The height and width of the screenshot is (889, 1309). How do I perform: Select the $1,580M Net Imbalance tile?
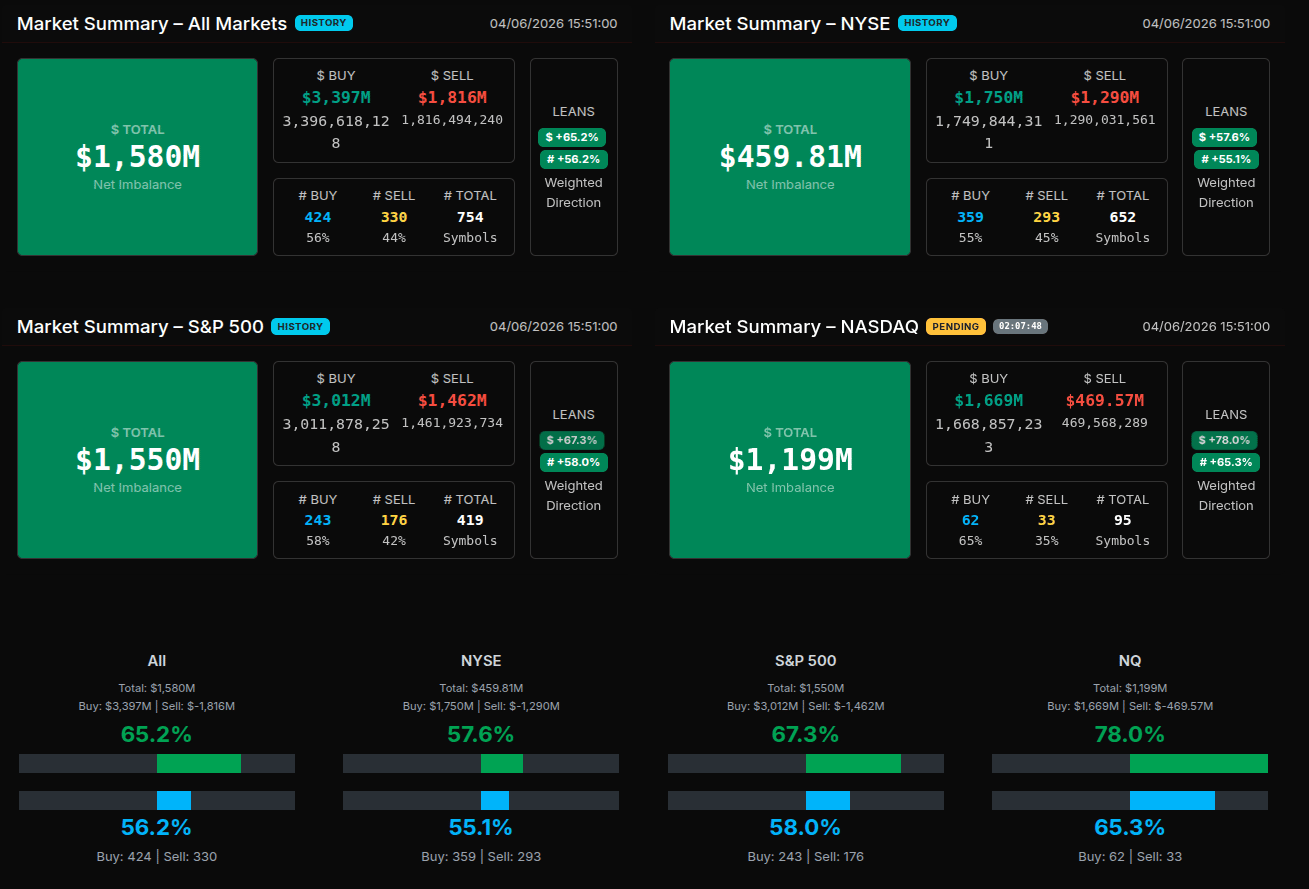click(138, 157)
